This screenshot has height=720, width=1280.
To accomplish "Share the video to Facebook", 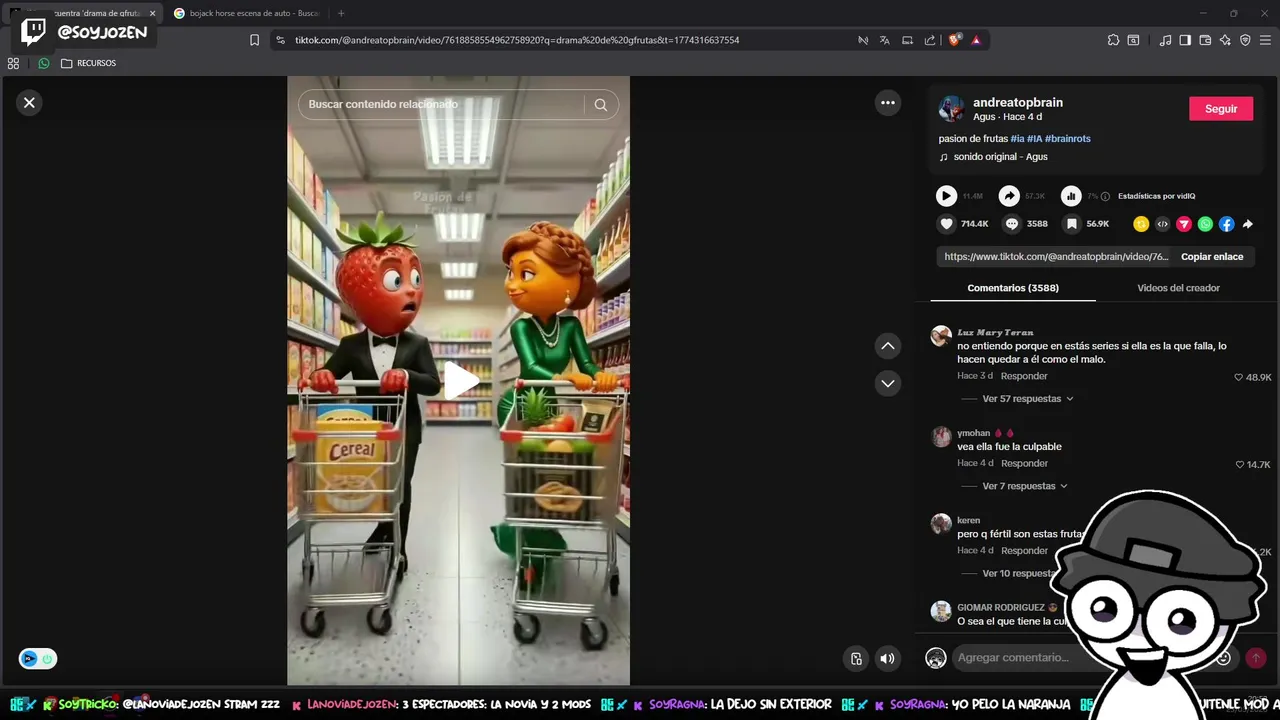I will (1226, 224).
